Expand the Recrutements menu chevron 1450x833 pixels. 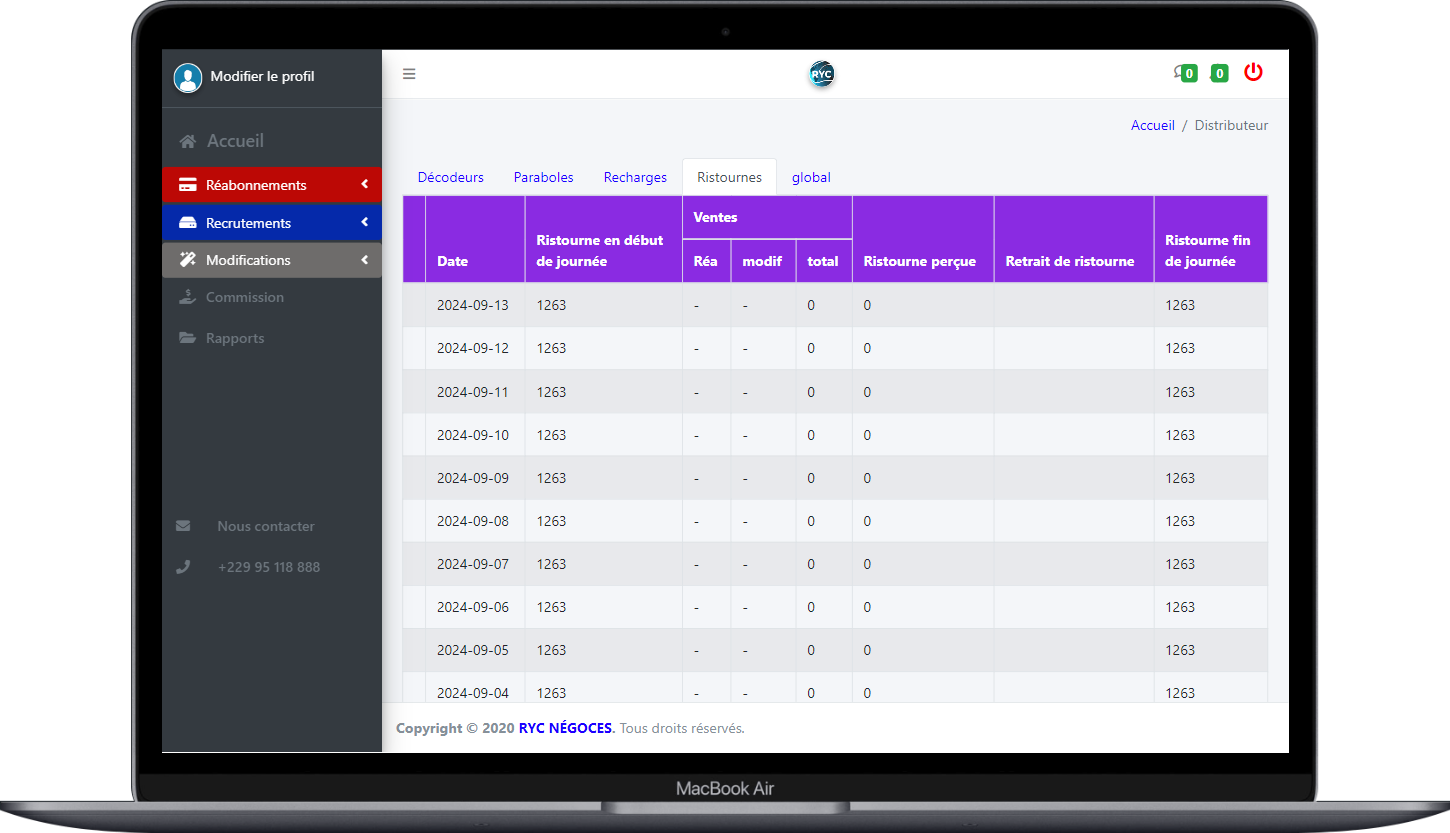(365, 222)
